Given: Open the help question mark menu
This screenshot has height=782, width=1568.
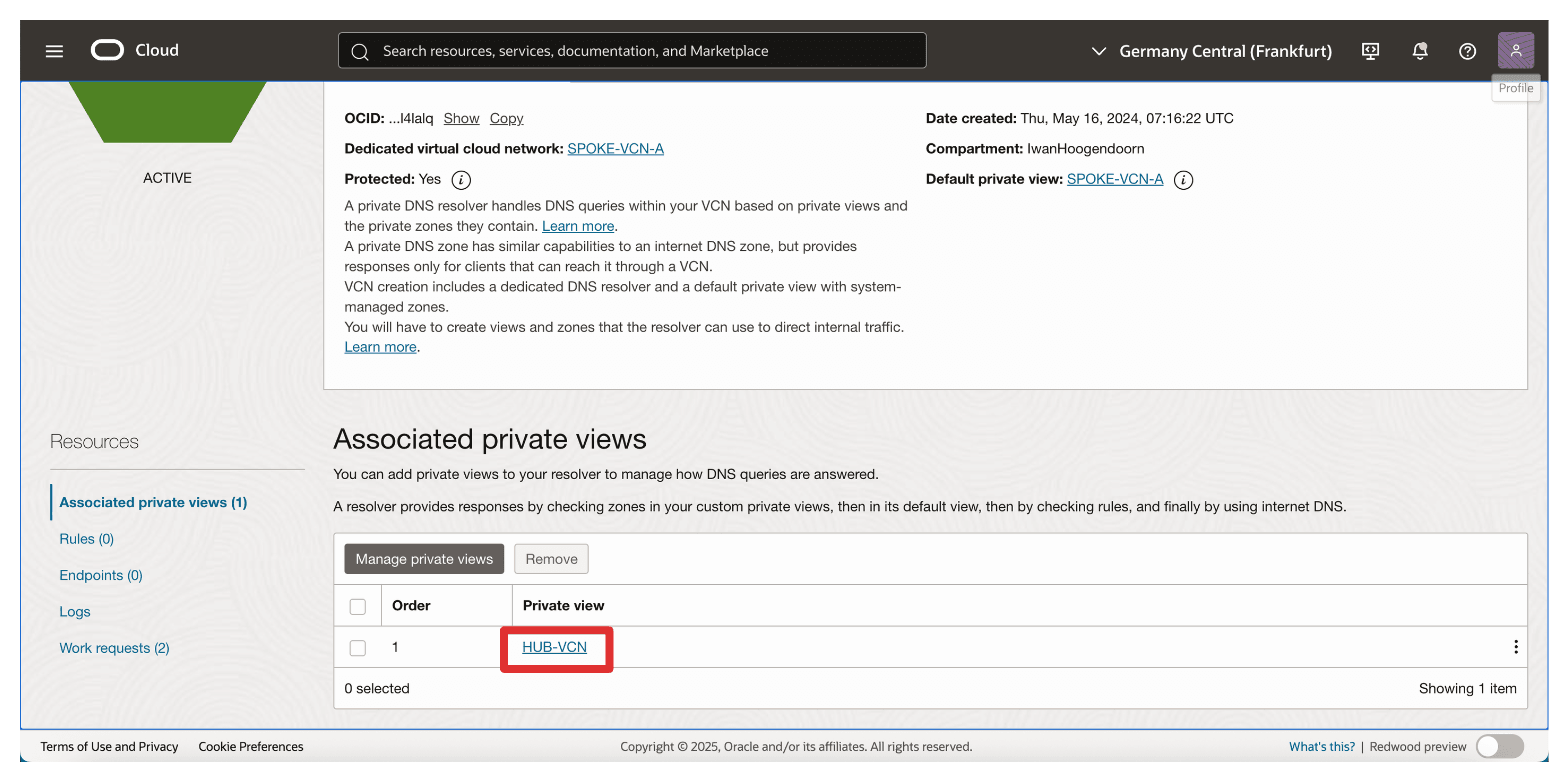Looking at the screenshot, I should (x=1468, y=51).
